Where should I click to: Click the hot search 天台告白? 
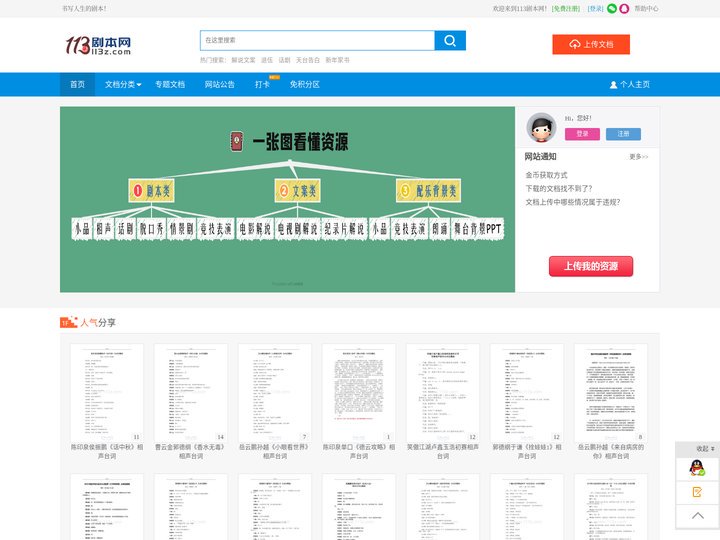[x=308, y=60]
